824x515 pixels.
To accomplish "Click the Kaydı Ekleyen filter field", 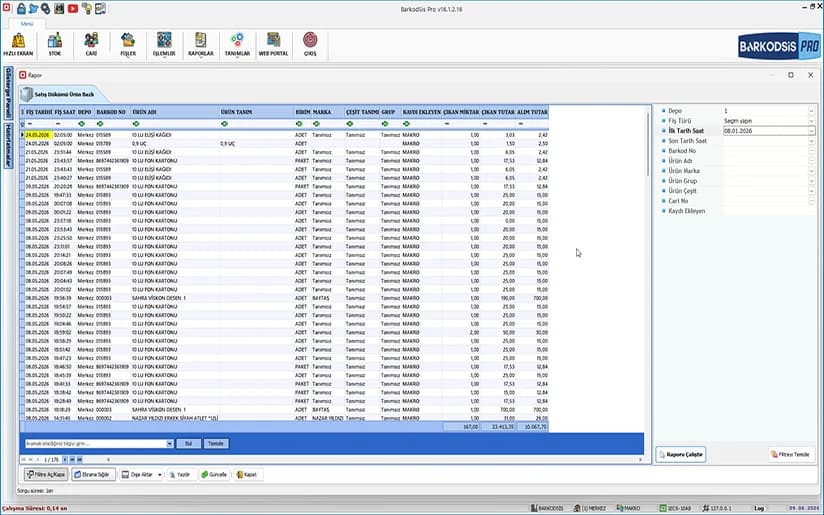I will 769,211.
